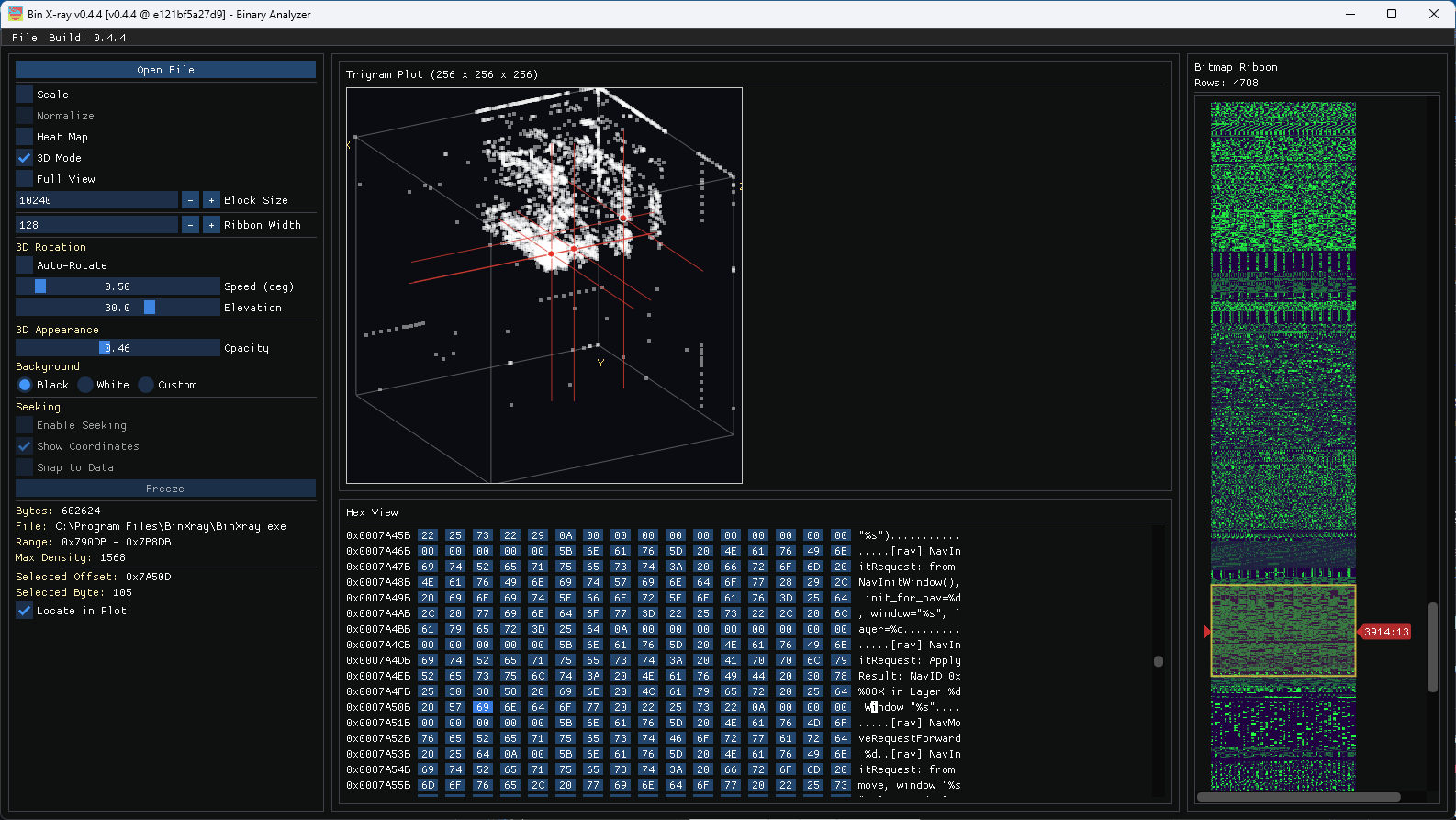Click hex row address 0x0007A4FB
The height and width of the screenshot is (820, 1456).
[378, 691]
